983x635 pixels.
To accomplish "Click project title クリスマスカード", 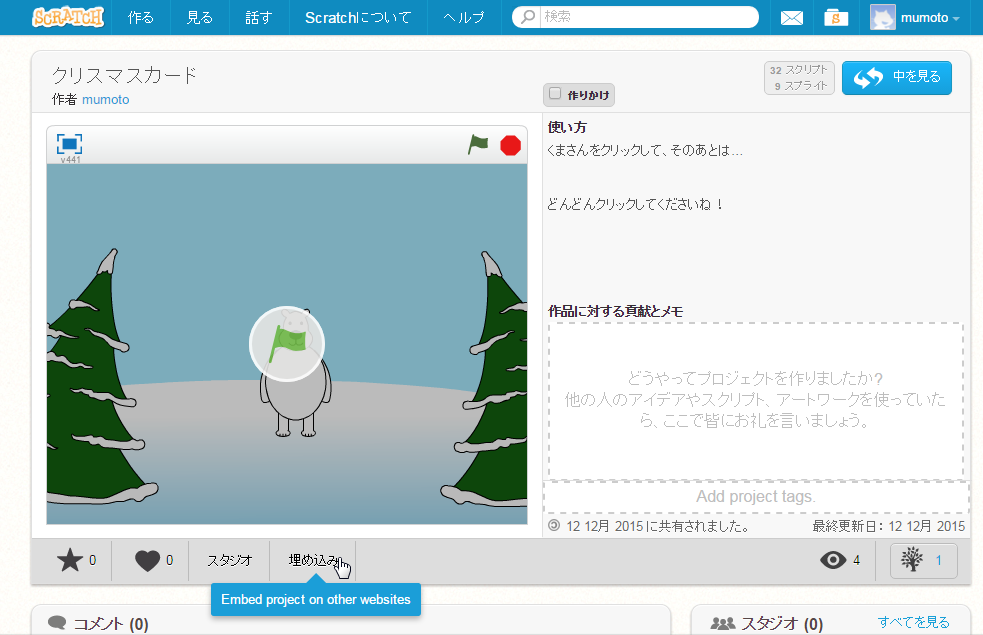I will (124, 75).
